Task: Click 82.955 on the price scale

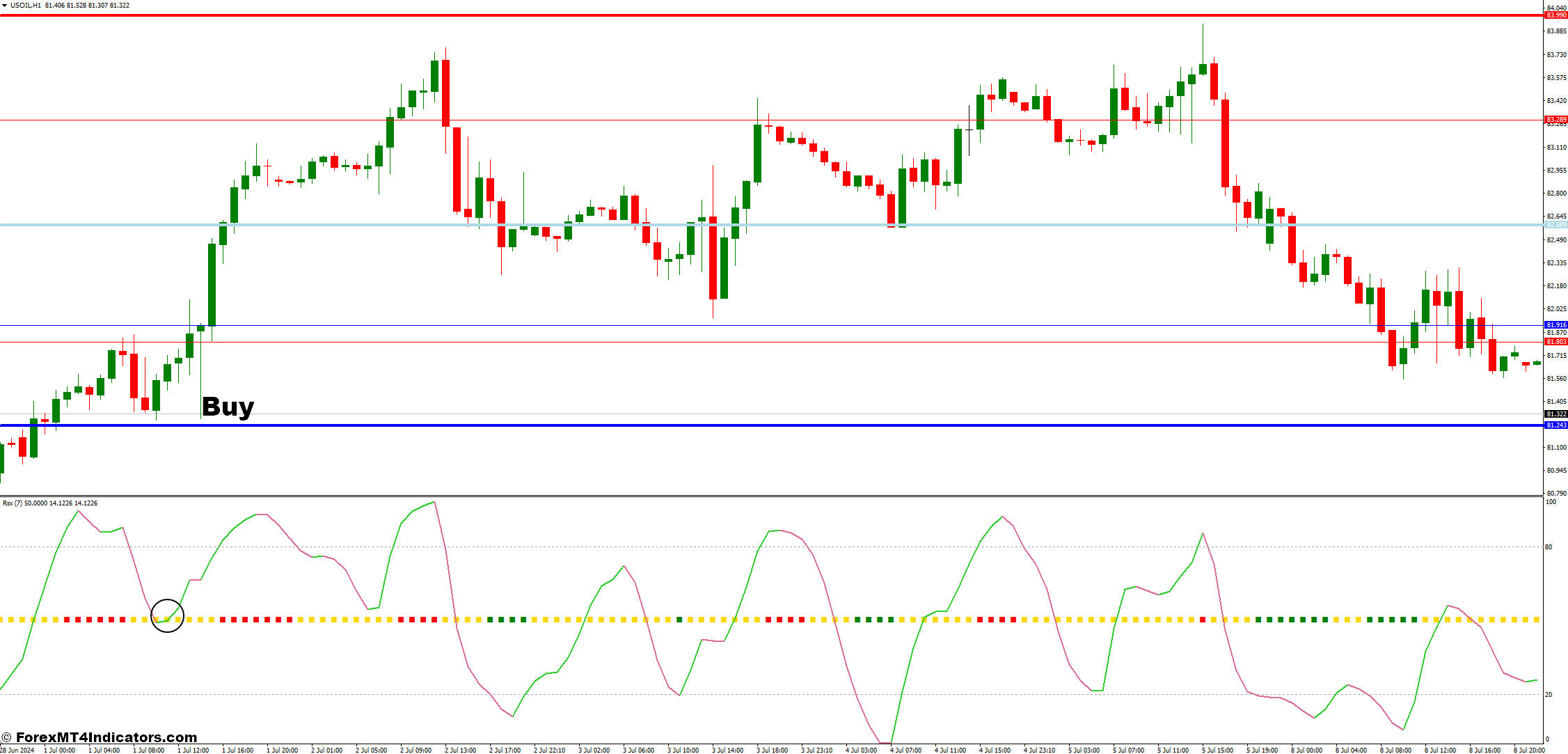Action: click(x=1556, y=170)
